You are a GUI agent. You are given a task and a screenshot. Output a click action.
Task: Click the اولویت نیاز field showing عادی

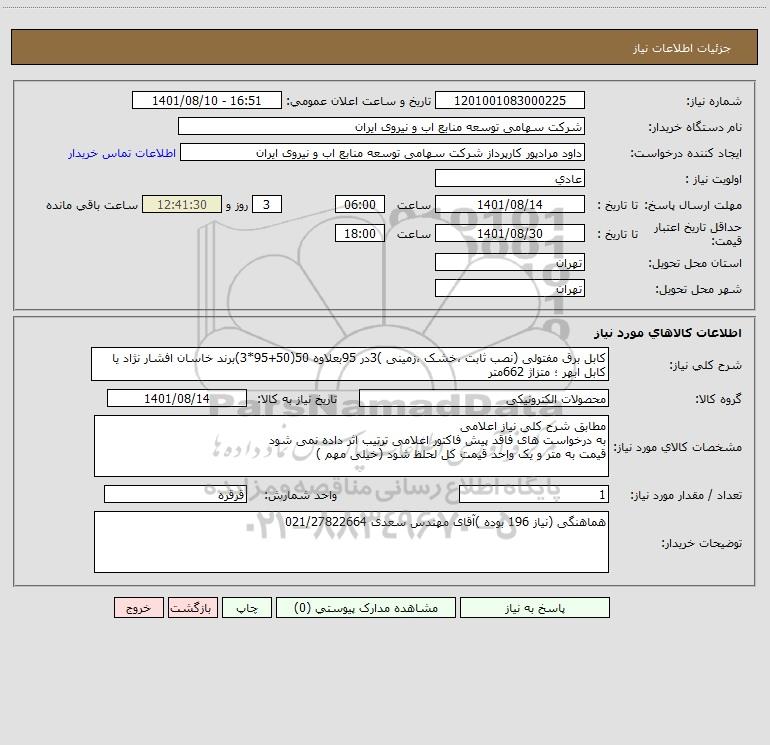click(510, 179)
